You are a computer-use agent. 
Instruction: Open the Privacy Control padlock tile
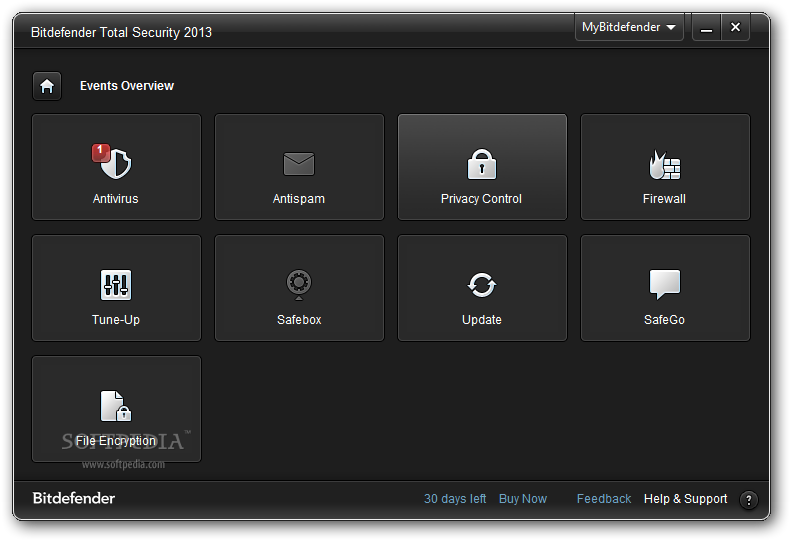point(482,167)
